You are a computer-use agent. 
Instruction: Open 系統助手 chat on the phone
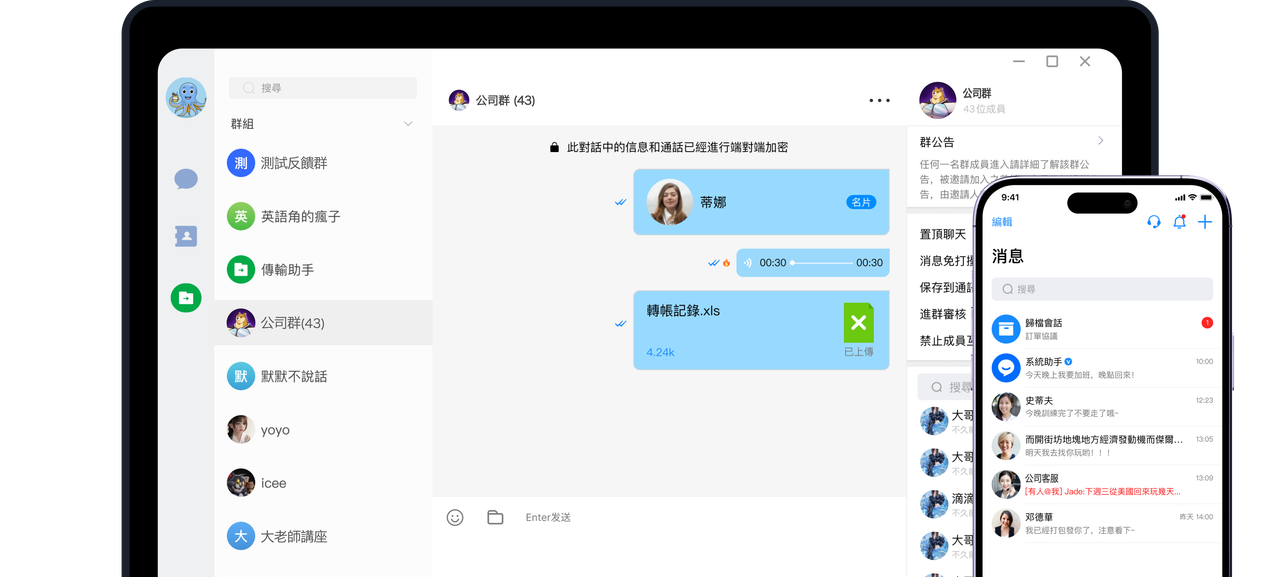point(1102,367)
